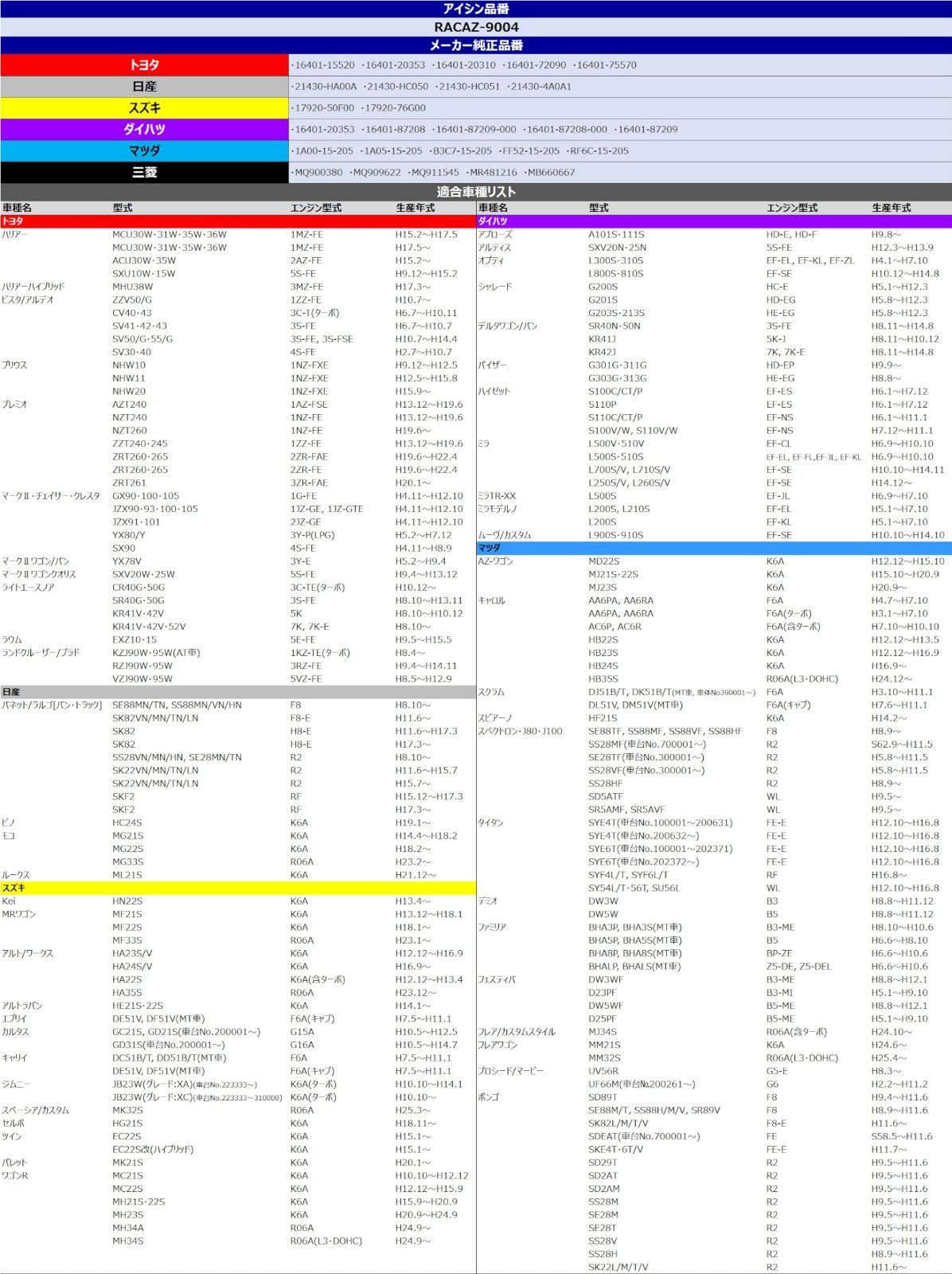Click Toyota part number 16401-15520
The height and width of the screenshot is (1274, 952).
click(325, 65)
